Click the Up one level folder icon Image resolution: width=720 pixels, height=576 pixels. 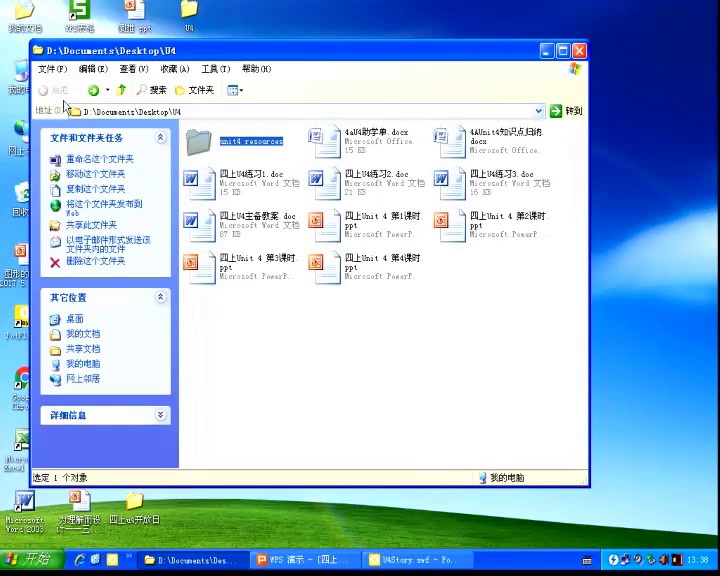121,90
